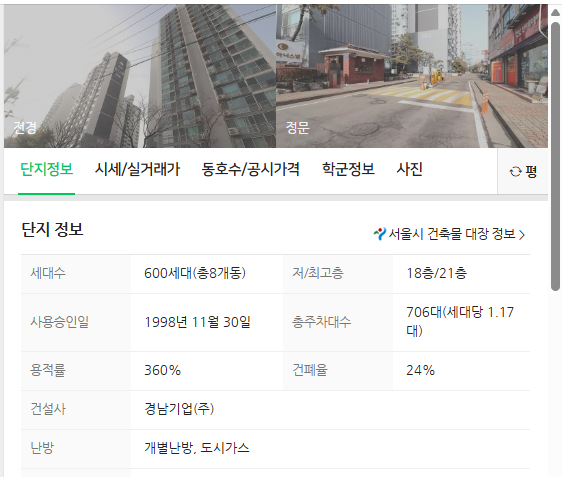Click the 360% floor area ratio
The image size is (562, 477).
pyautogui.click(x=162, y=370)
